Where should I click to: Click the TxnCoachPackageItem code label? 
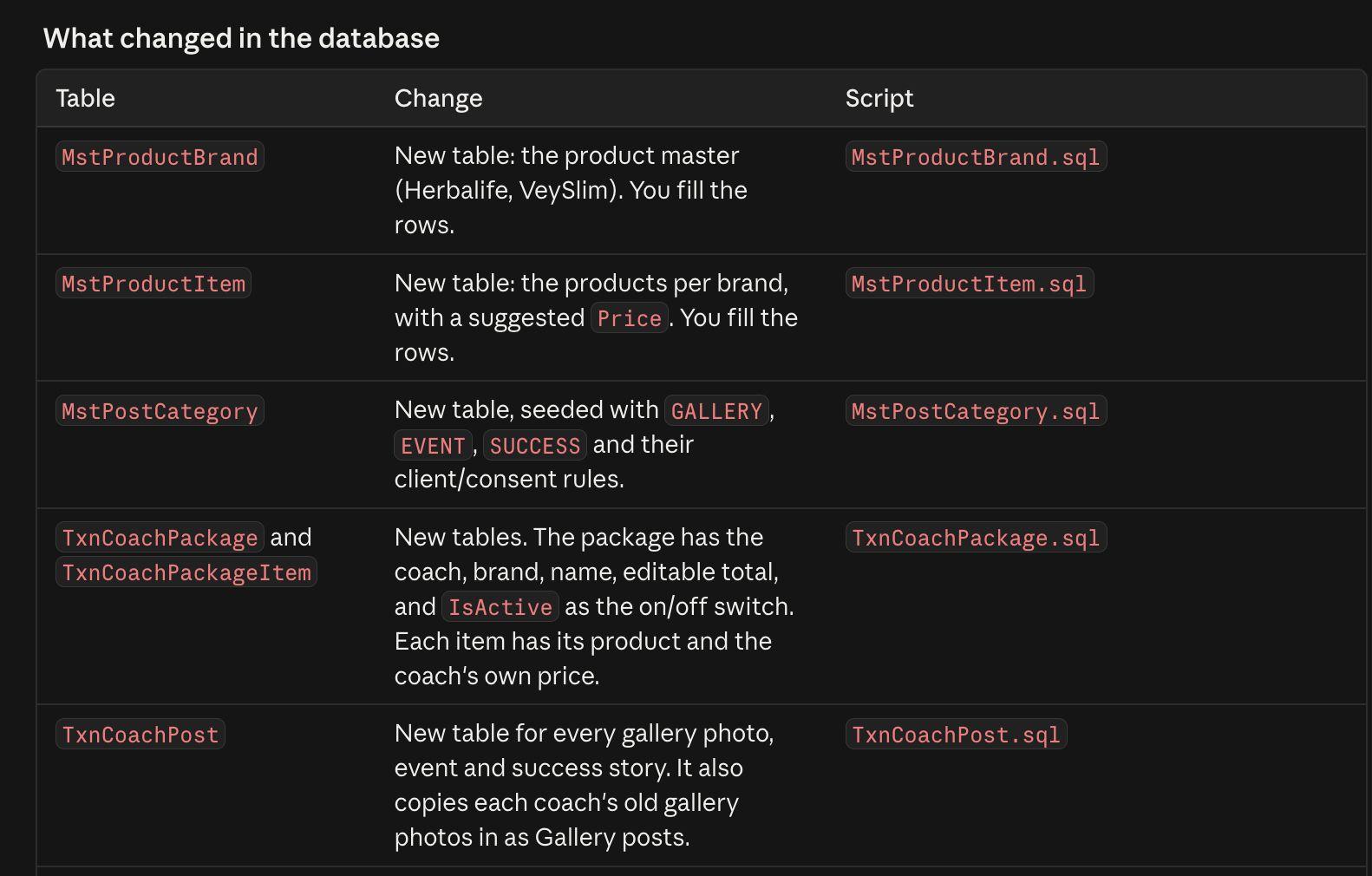point(186,572)
